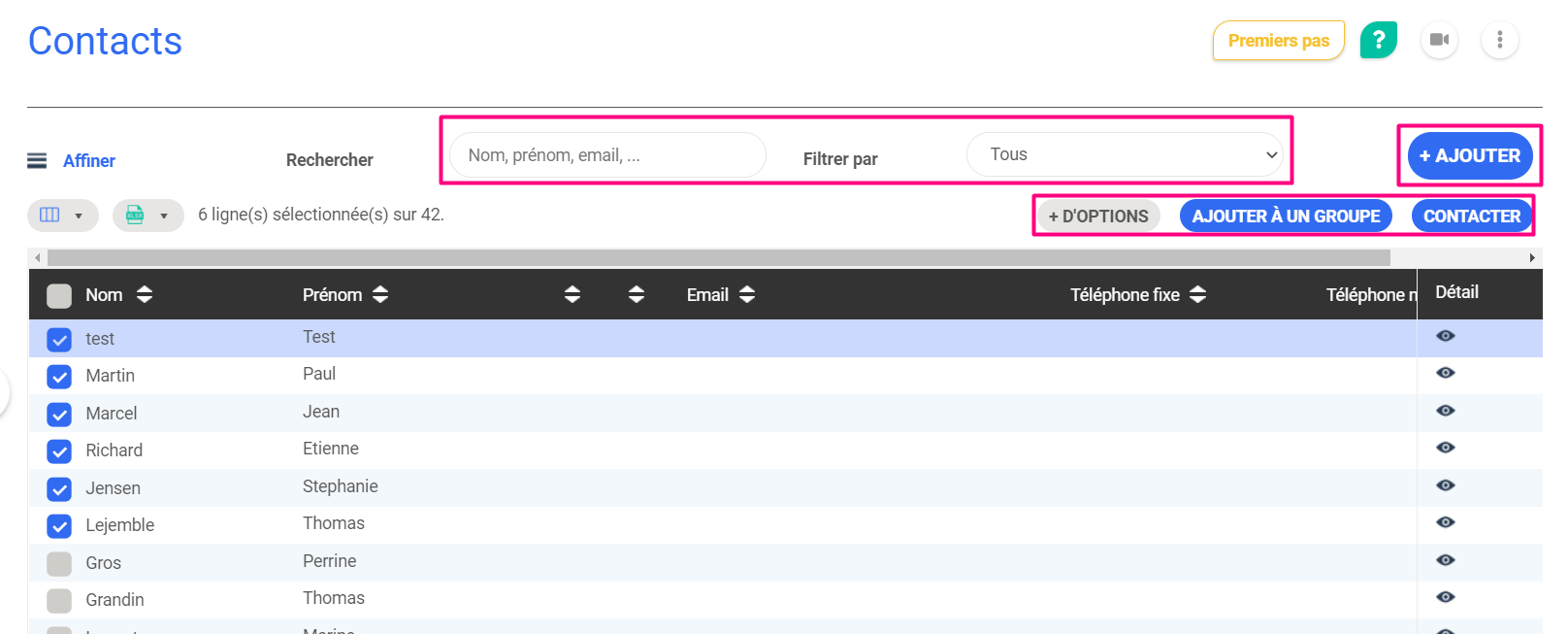Click the Nom, prénom, email search field

pos(606,155)
